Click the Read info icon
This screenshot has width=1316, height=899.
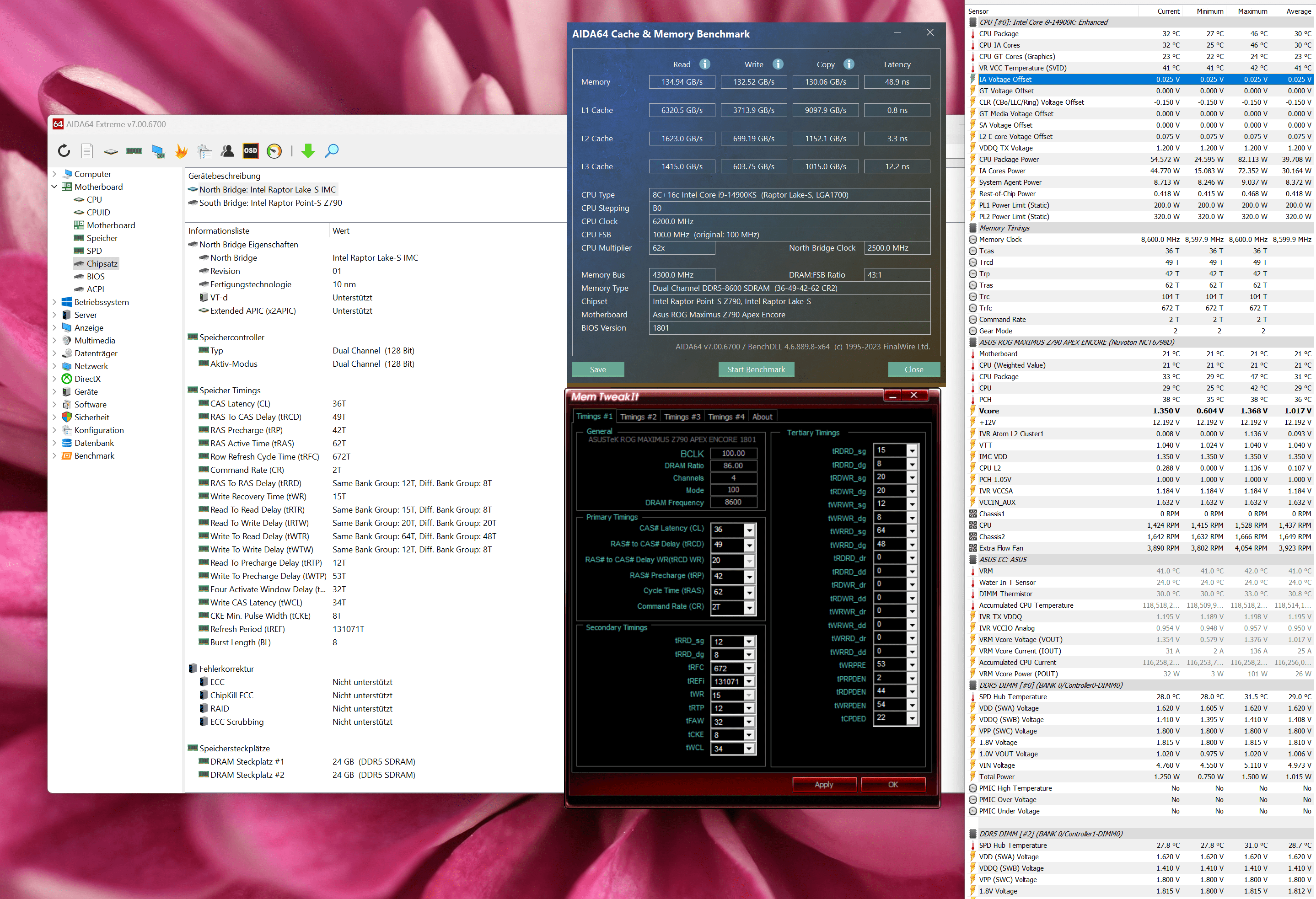pos(704,64)
